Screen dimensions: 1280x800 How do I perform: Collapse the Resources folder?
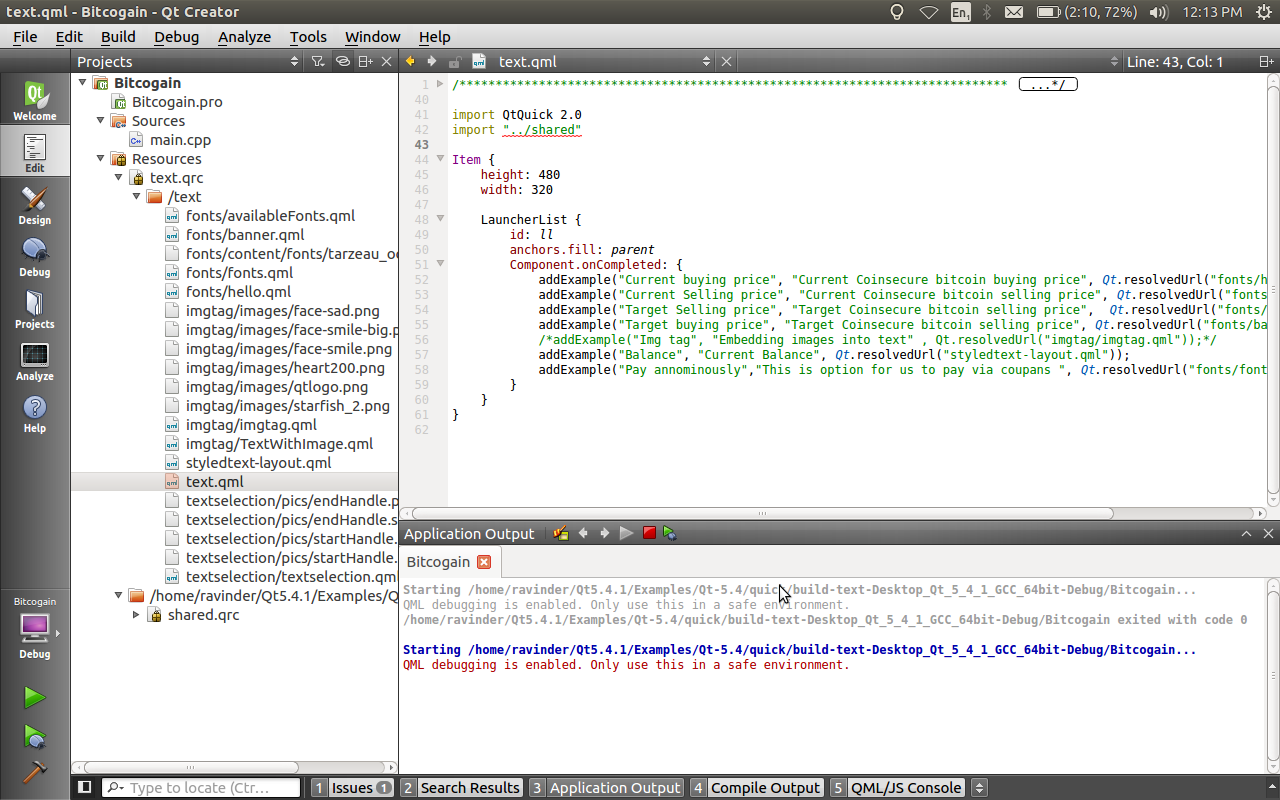pos(100,159)
